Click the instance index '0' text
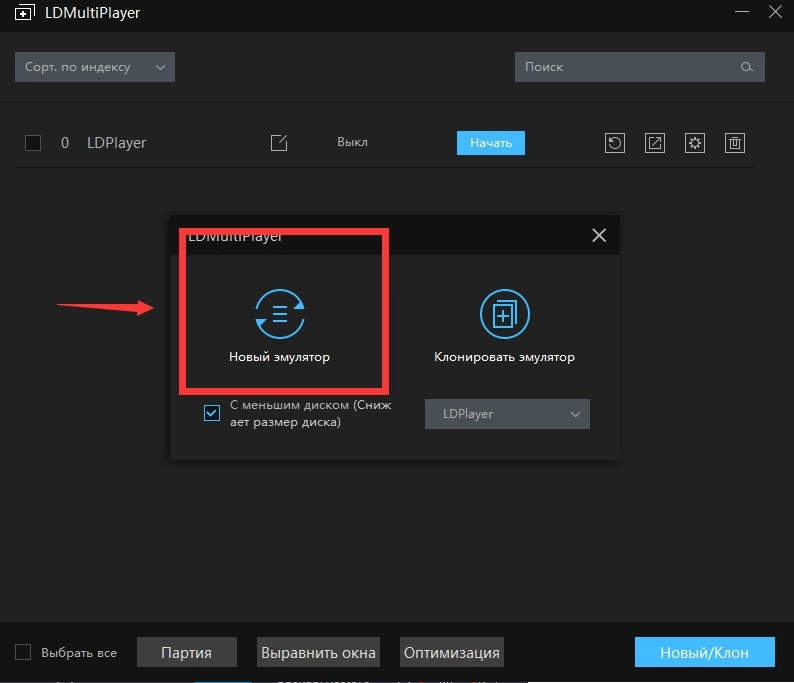The width and height of the screenshot is (794, 683). [65, 143]
